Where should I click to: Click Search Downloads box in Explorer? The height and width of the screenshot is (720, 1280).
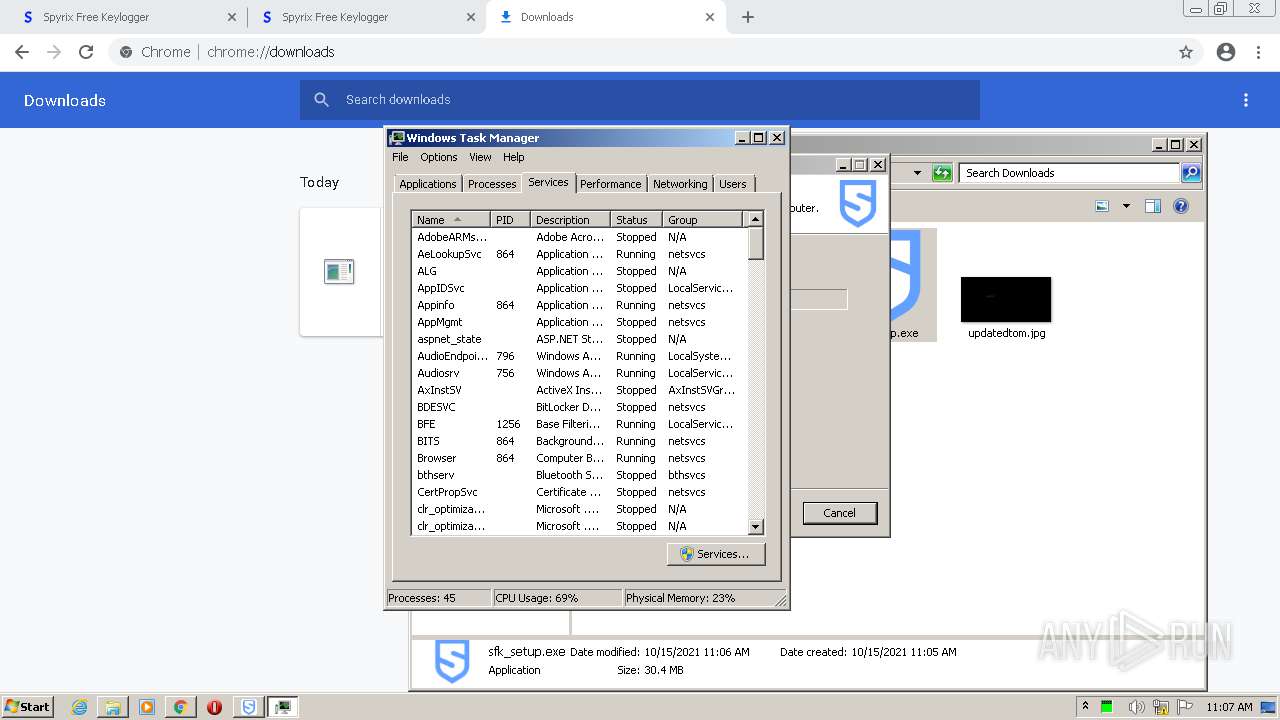1070,173
